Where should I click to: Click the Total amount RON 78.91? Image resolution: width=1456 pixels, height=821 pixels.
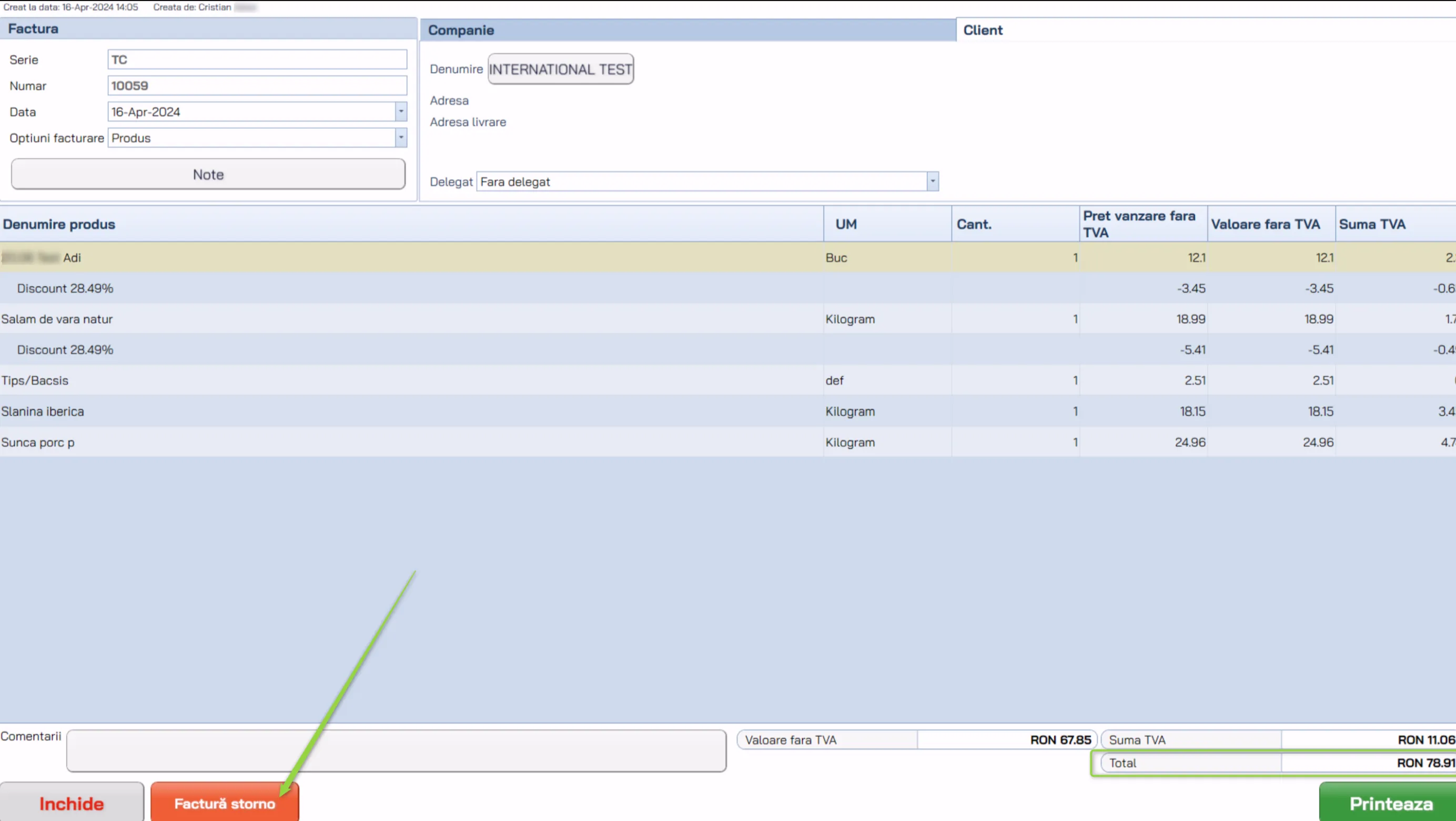1425,763
